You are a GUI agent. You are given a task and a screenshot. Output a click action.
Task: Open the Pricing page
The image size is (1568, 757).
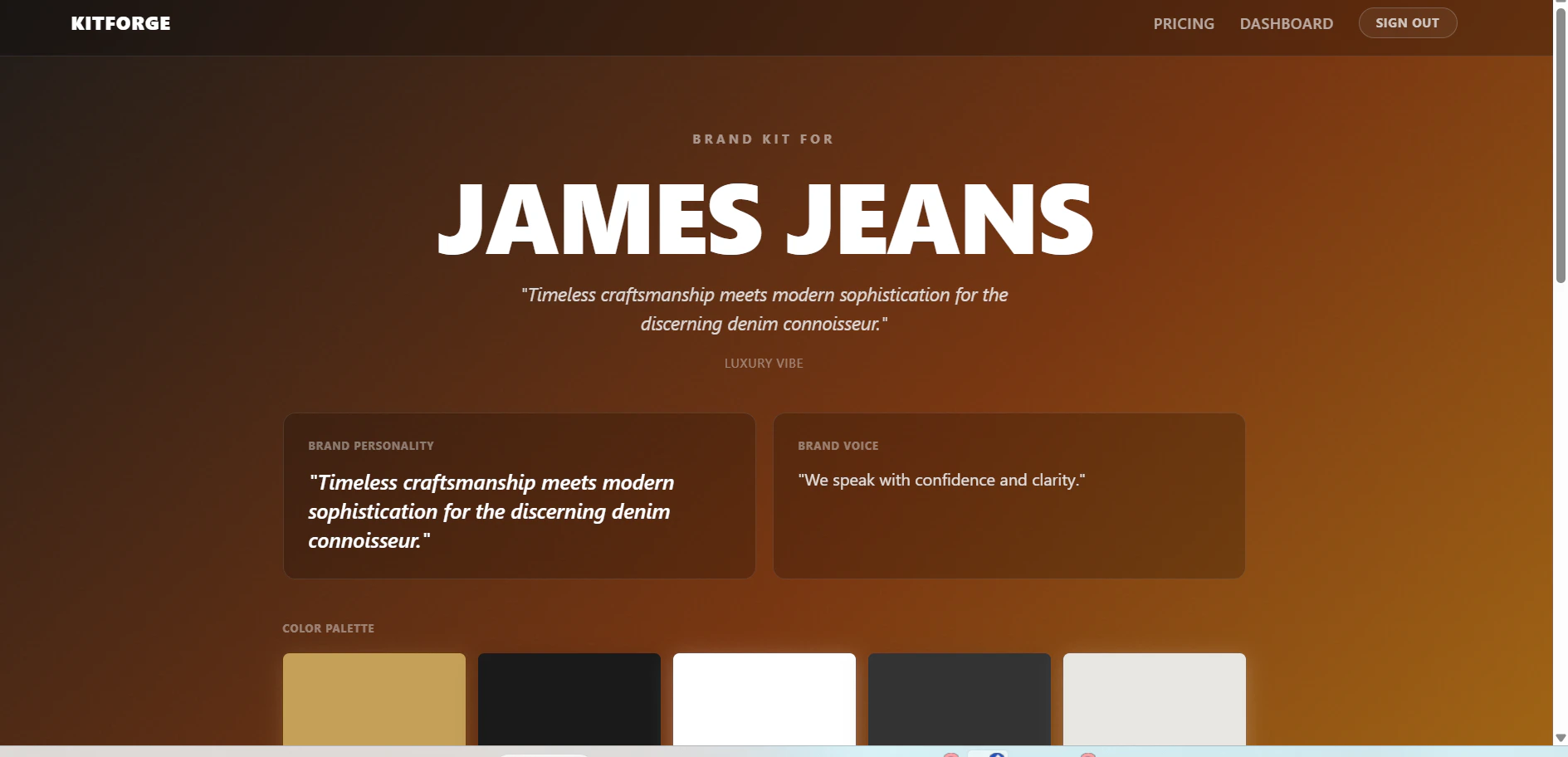[1183, 24]
